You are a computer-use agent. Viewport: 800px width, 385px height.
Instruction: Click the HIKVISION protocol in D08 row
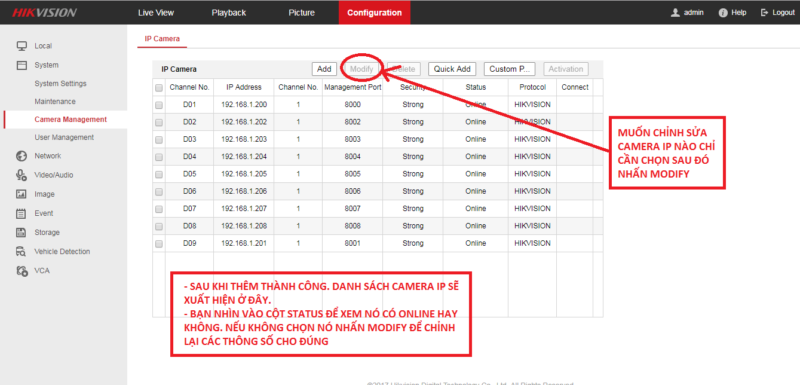533,226
